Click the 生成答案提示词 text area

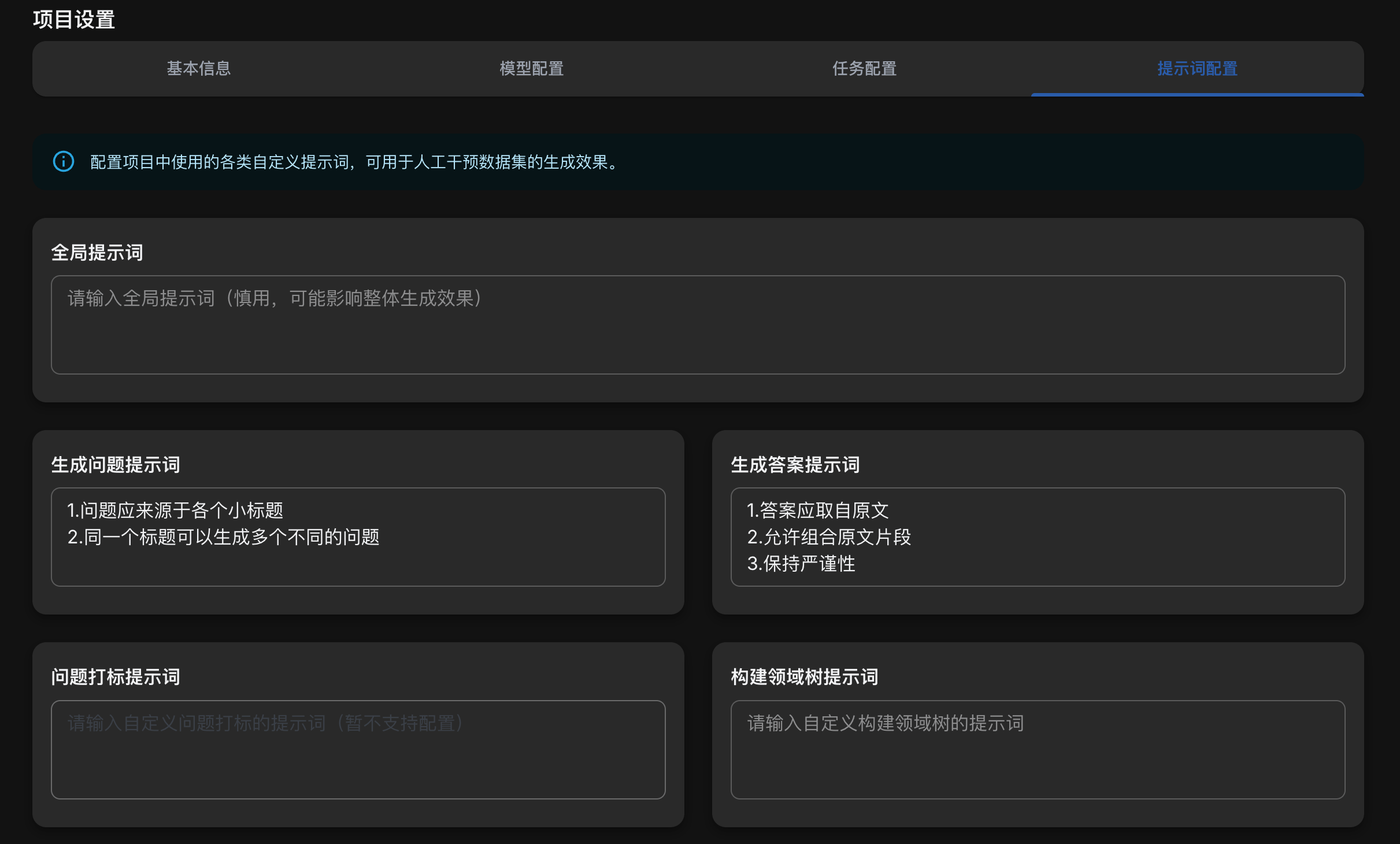pyautogui.click(x=1038, y=536)
